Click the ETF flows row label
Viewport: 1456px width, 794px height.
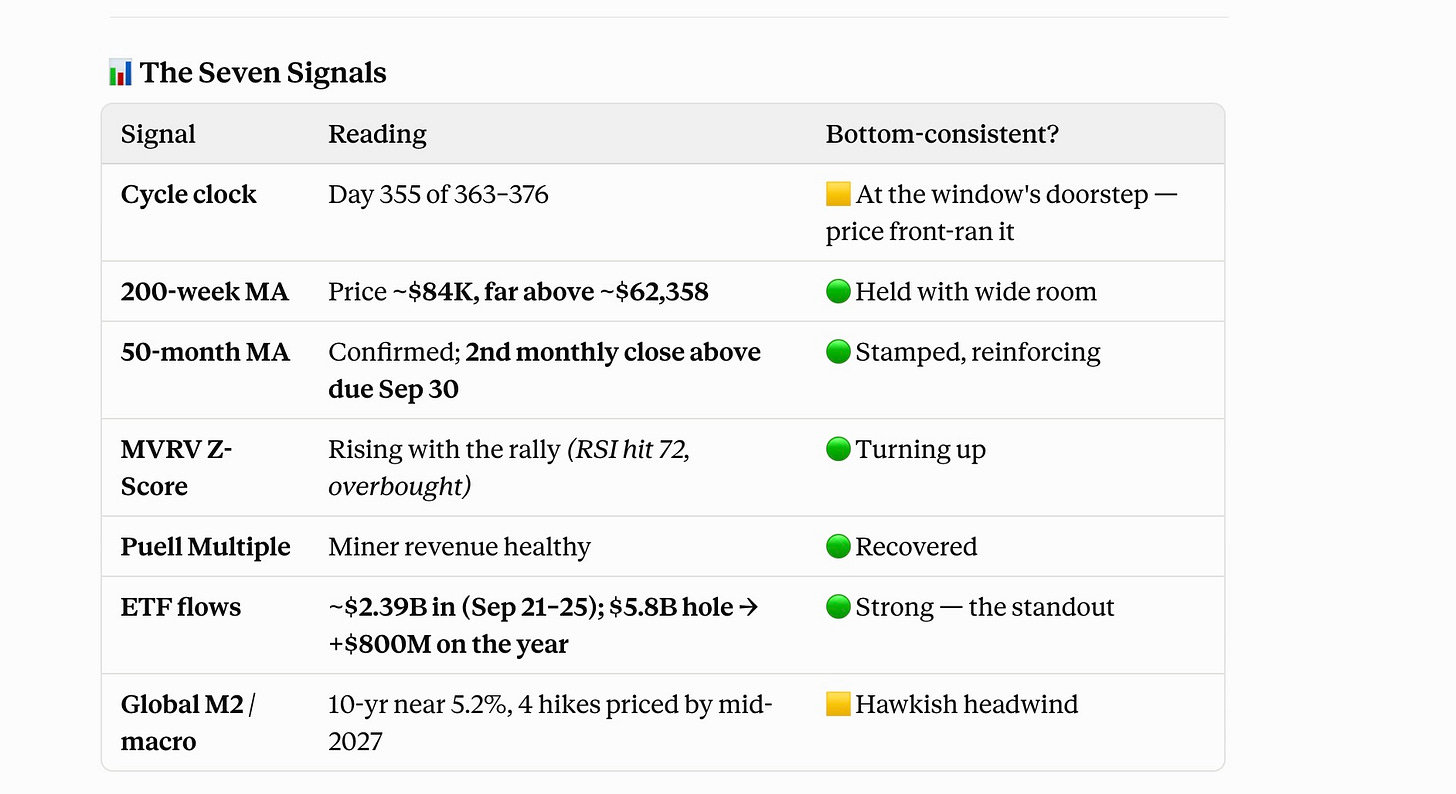tap(181, 607)
